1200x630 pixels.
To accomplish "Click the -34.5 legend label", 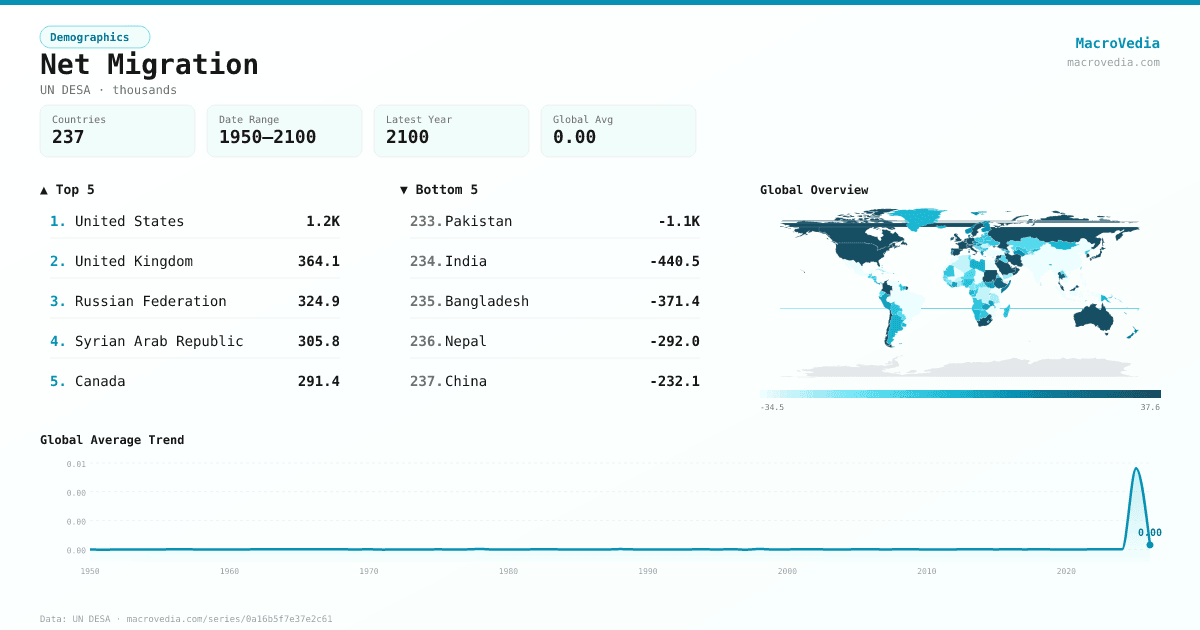I will tap(776, 407).
